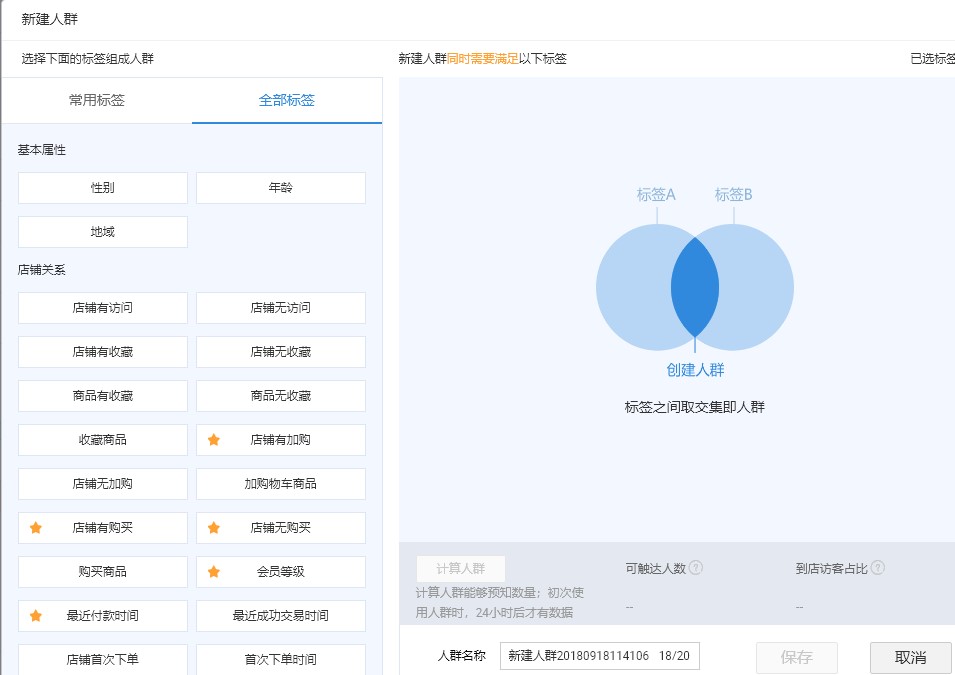Click the star icon beside 店铺有加购
Viewport: 955px width, 675px height.
pos(214,440)
